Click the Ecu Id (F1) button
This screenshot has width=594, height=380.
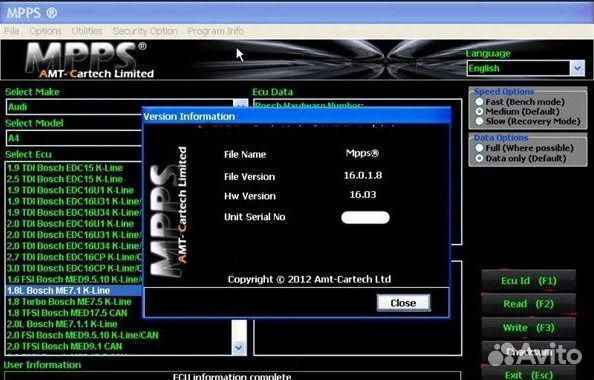[528, 281]
